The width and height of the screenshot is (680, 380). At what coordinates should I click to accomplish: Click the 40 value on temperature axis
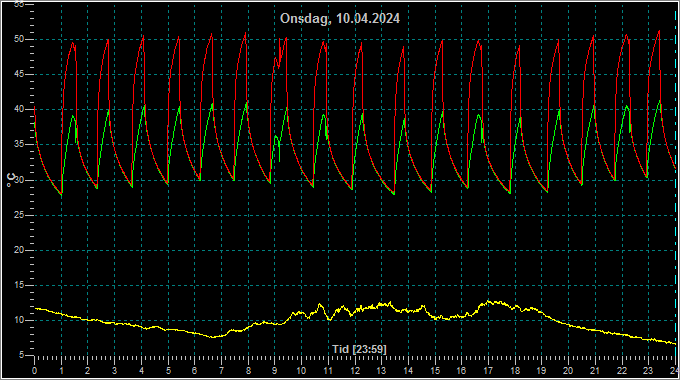tap(19, 109)
